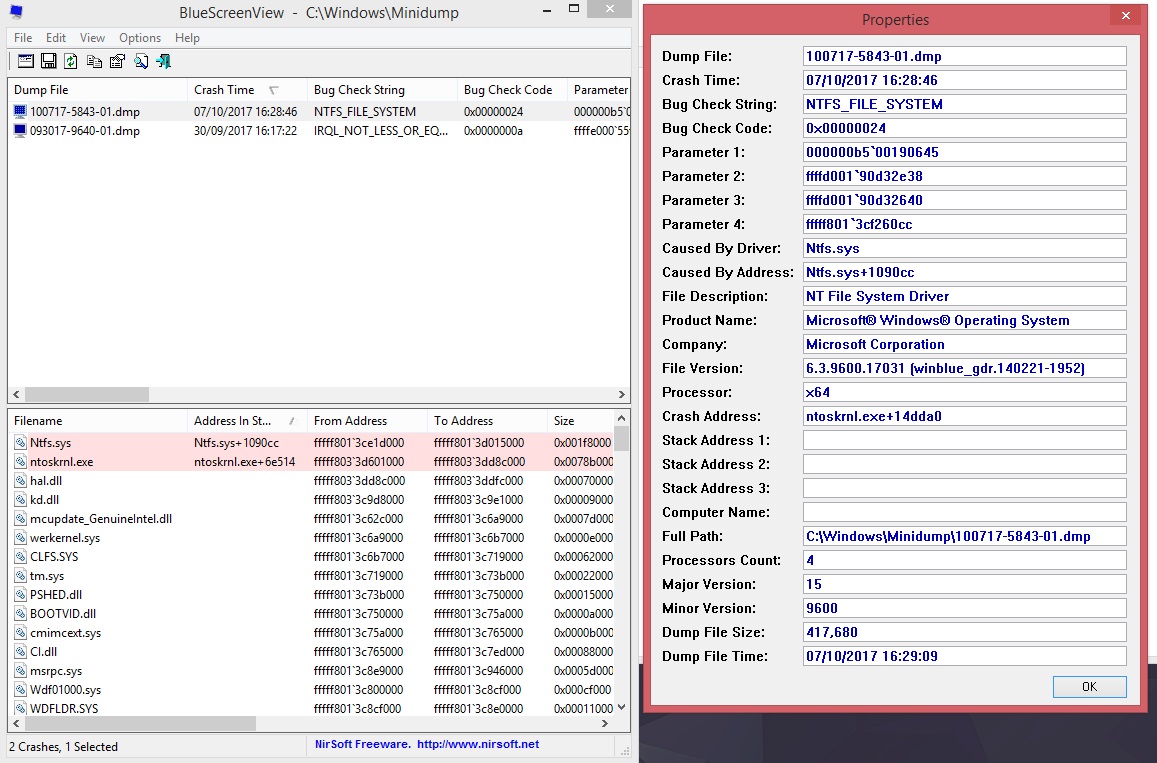Click the icon beside 100717-5843-01.dmp
The width and height of the screenshot is (1157, 763).
20,111
